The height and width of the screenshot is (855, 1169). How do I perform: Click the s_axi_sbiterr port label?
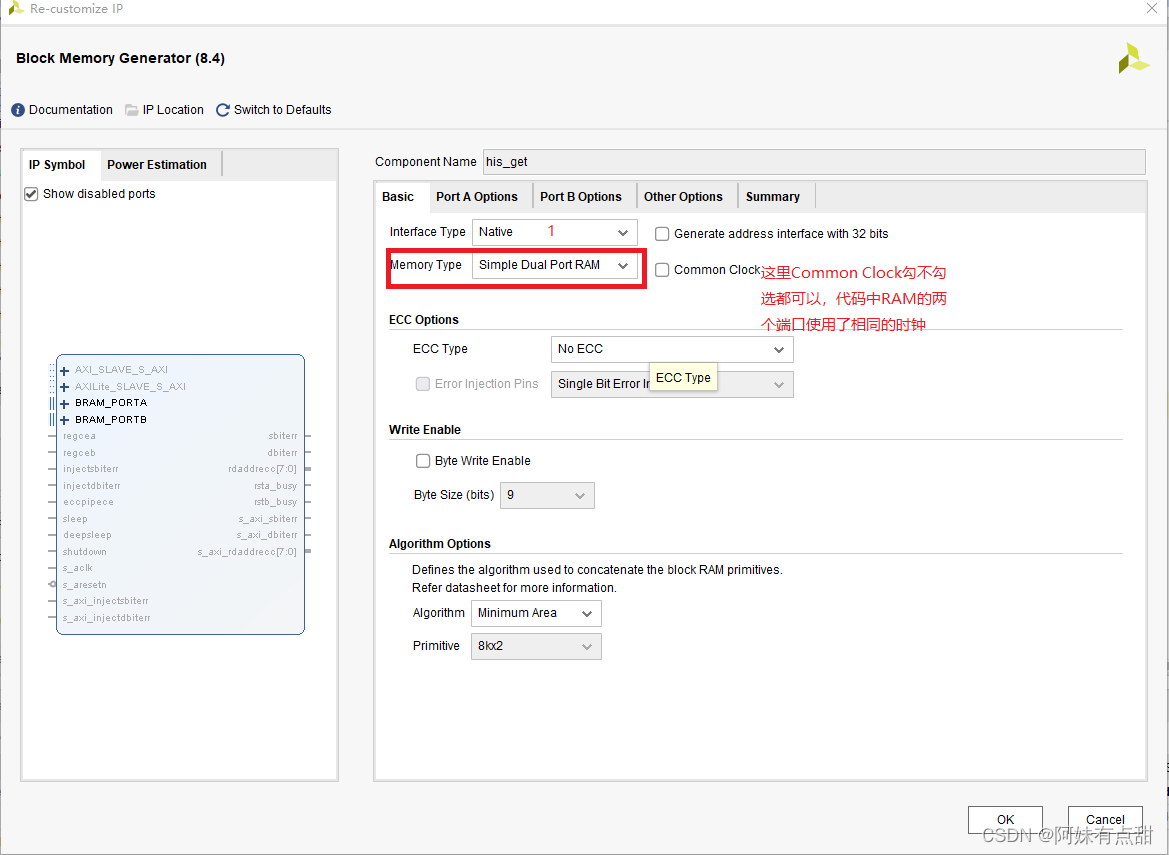pyautogui.click(x=268, y=519)
